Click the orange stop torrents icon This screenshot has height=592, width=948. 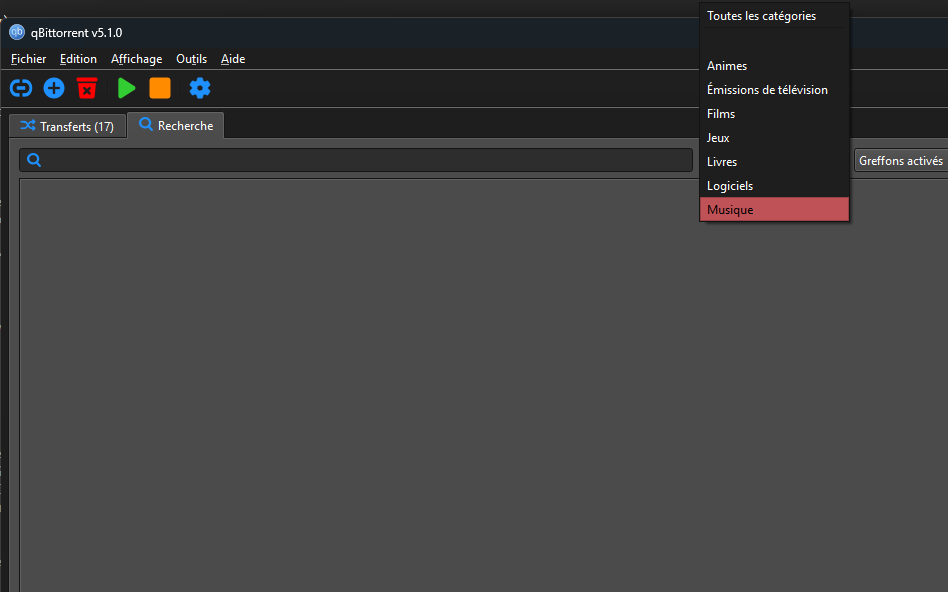[160, 88]
